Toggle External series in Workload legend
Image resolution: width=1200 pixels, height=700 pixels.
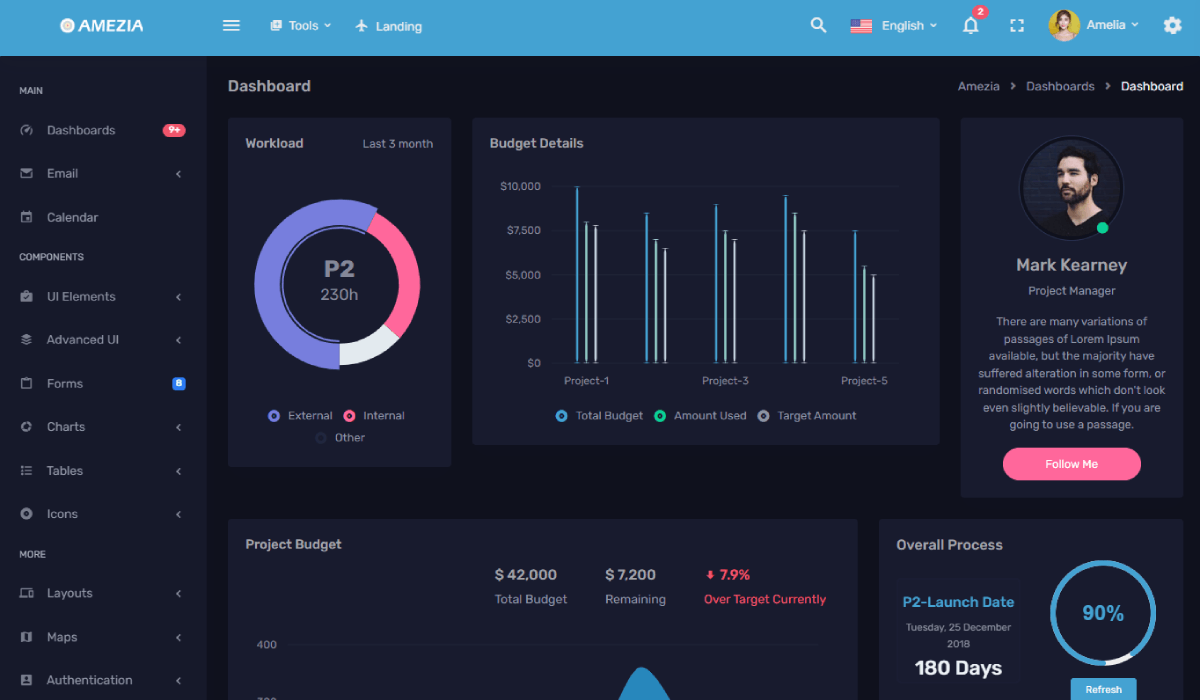coord(300,416)
